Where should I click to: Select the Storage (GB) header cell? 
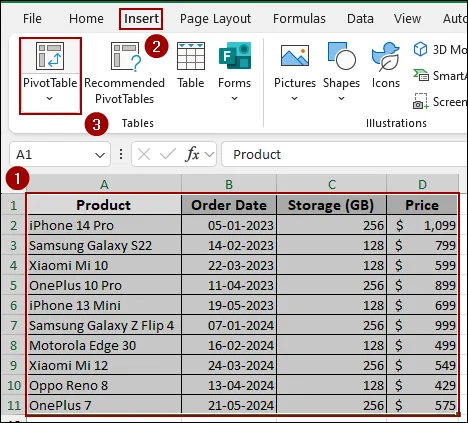(332, 205)
